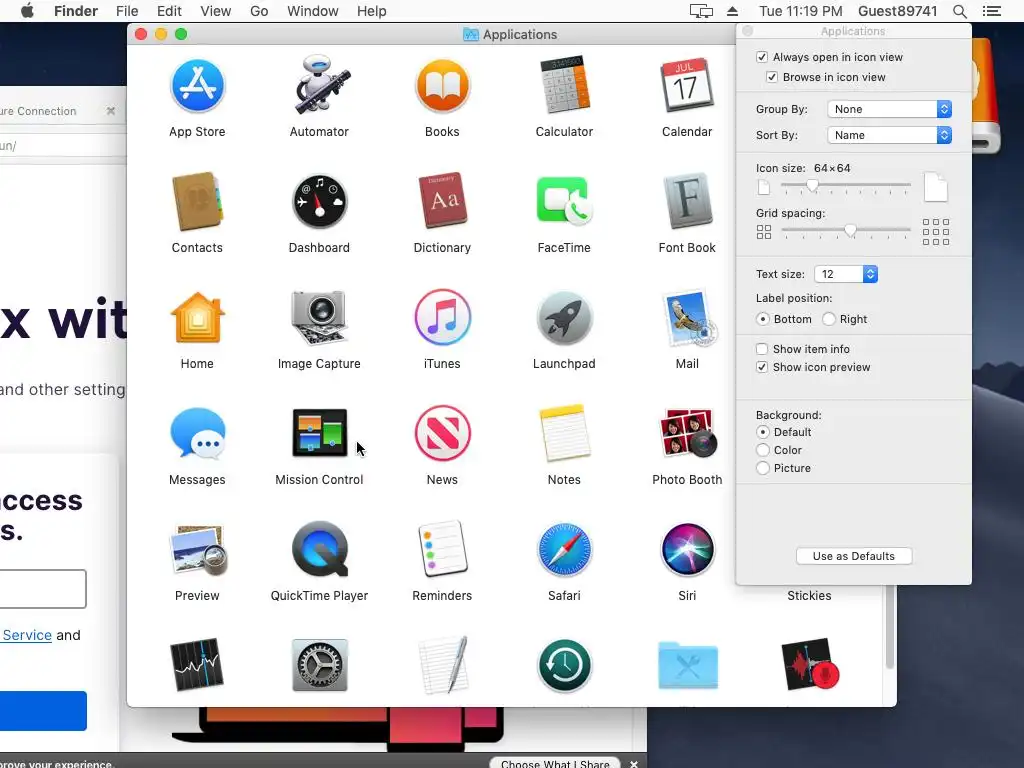Open the File menu

(x=127, y=11)
